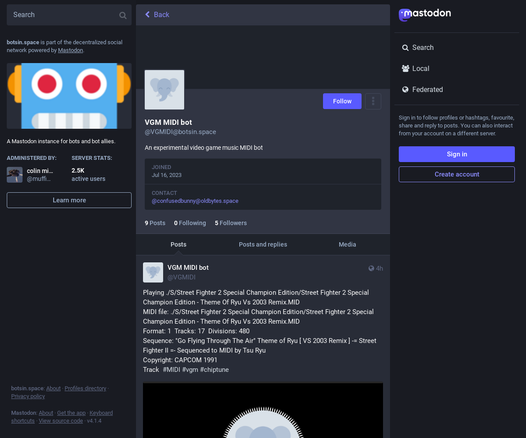Click the VGM MIDI bot profile avatar
The height and width of the screenshot is (438, 526).
(x=164, y=90)
